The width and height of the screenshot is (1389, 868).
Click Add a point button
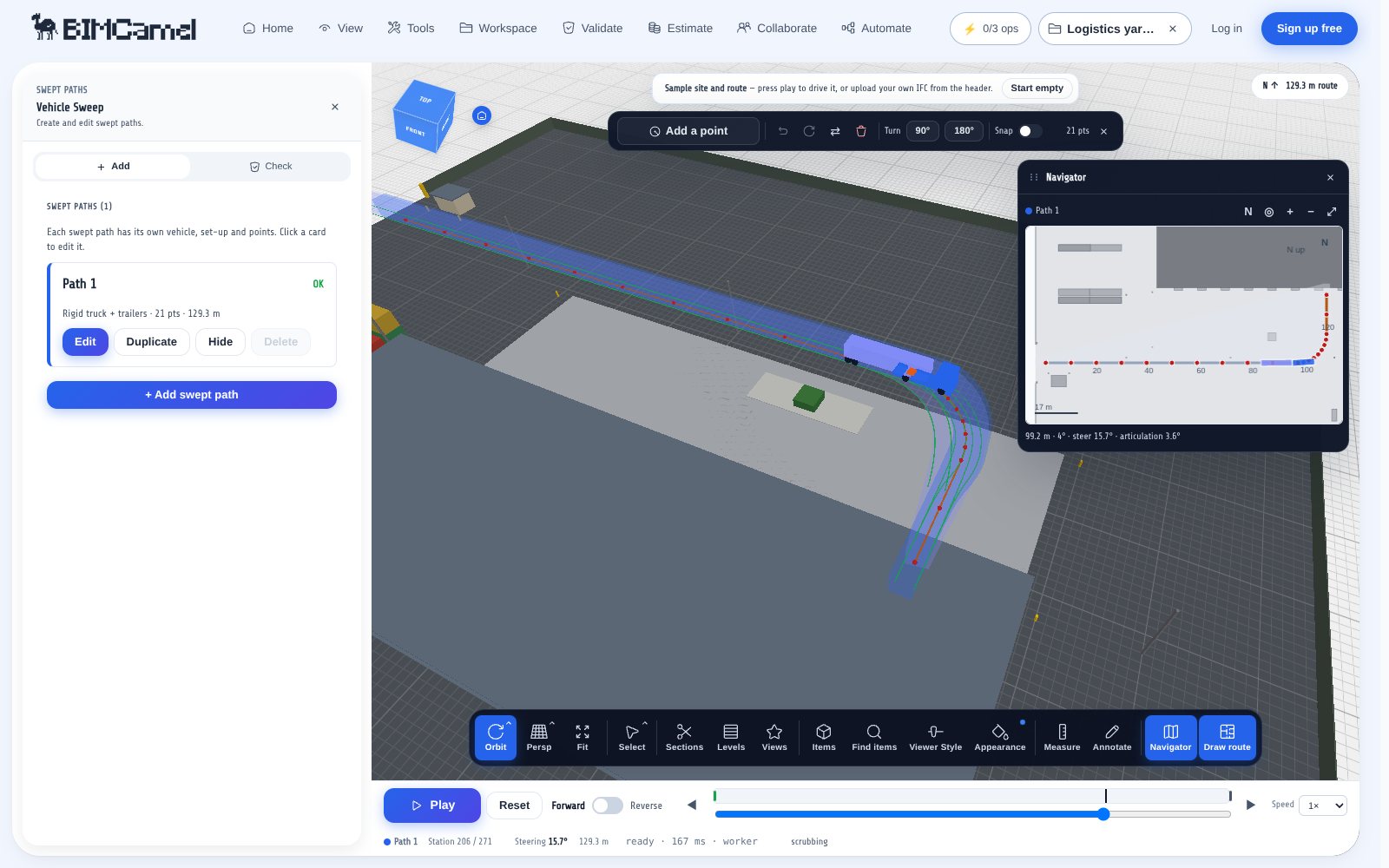[688, 131]
